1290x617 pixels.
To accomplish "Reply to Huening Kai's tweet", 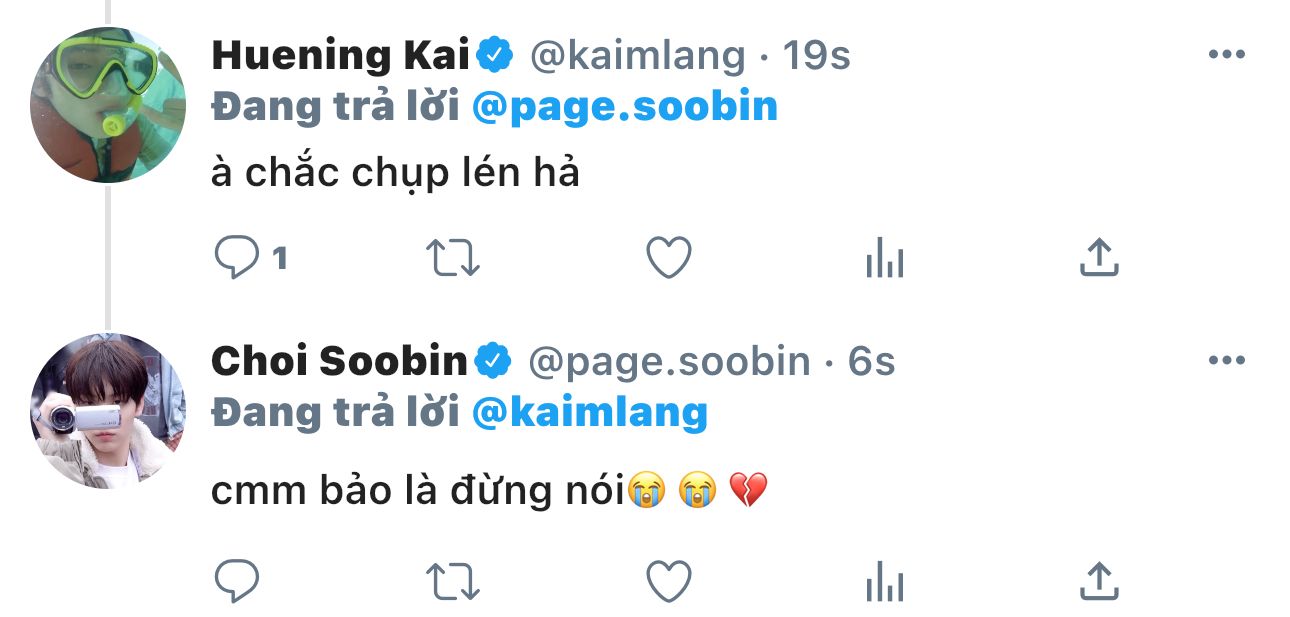I will coord(237,259).
